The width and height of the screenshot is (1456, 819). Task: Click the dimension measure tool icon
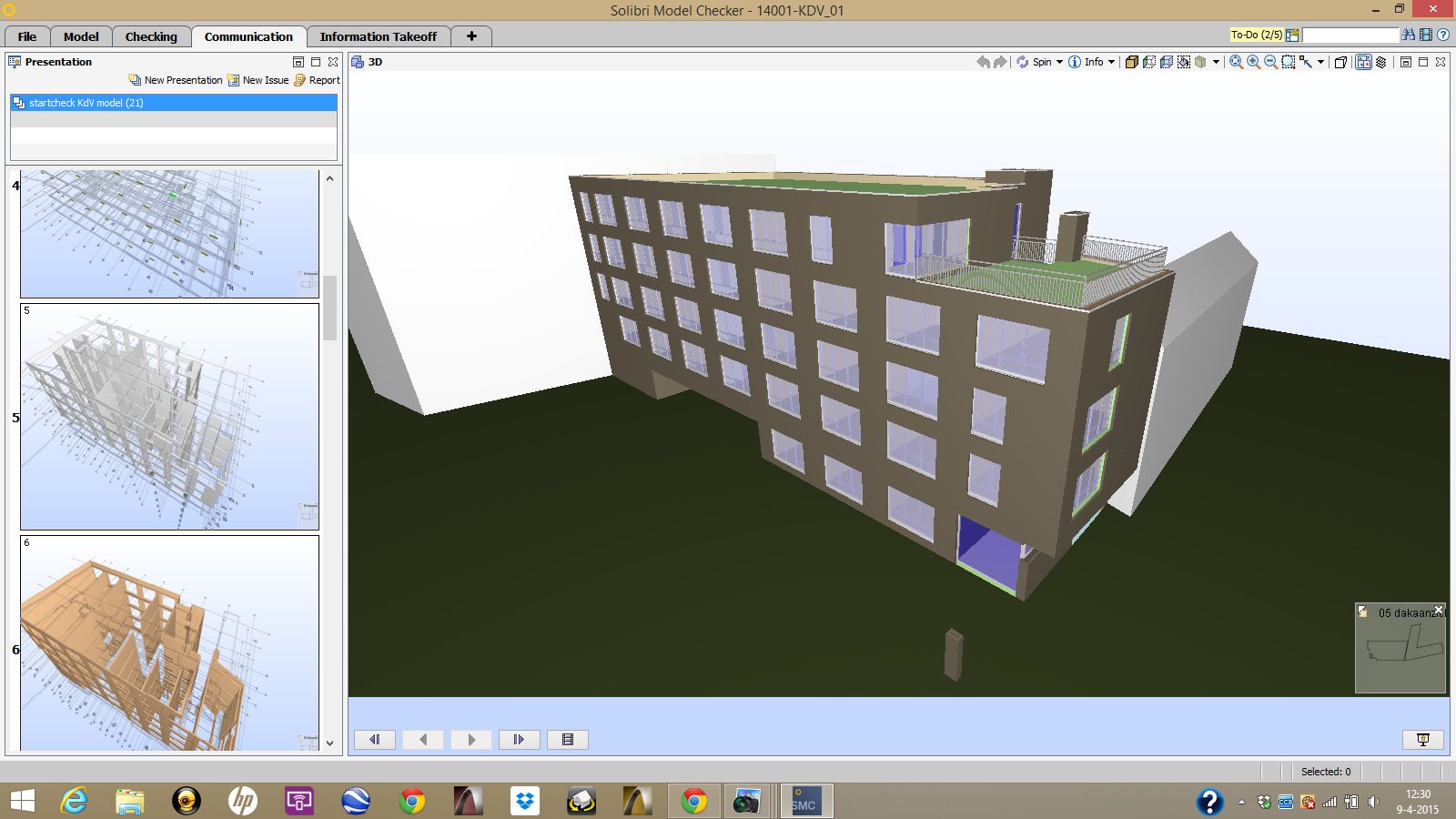(1306, 62)
